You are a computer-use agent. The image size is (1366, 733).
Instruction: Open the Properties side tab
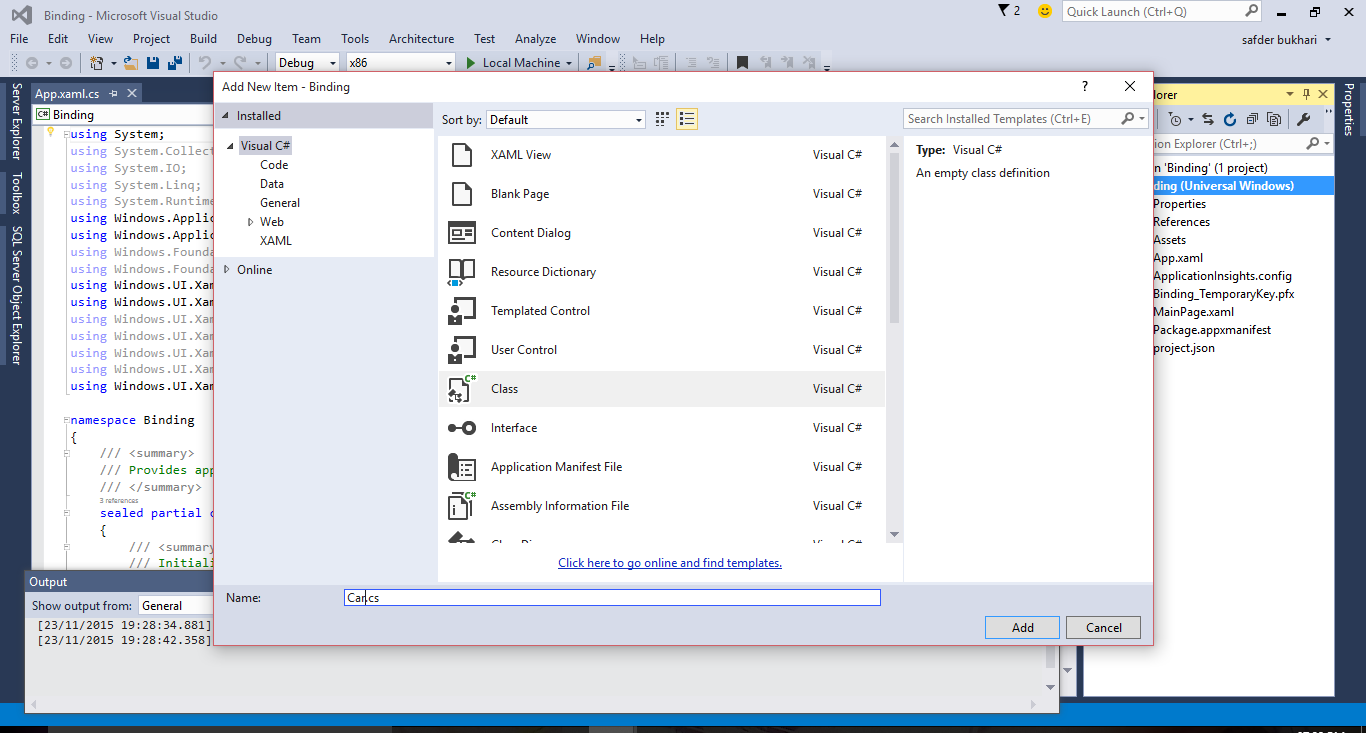(1349, 109)
